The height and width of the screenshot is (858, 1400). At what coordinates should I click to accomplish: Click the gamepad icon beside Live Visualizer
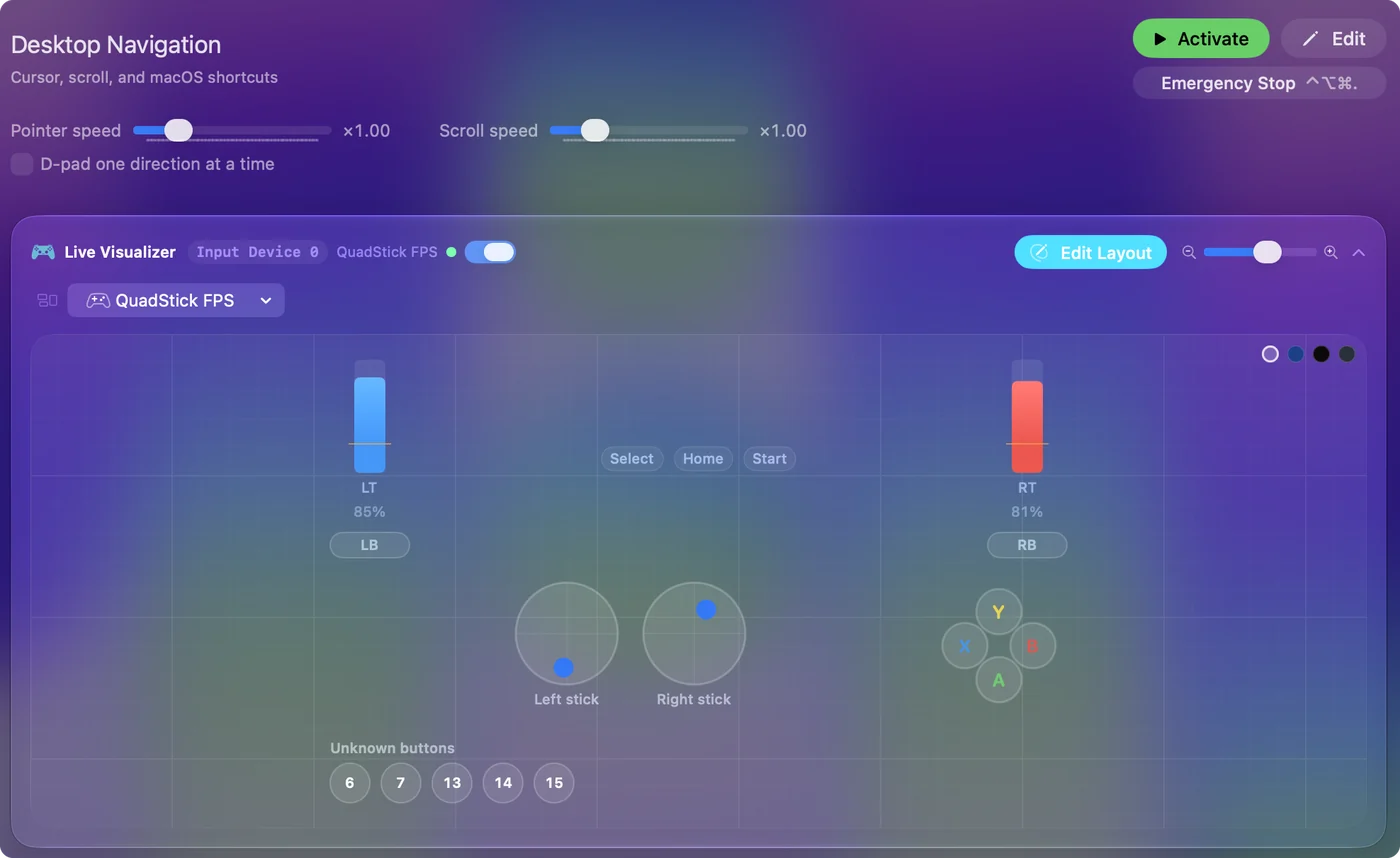tap(43, 252)
